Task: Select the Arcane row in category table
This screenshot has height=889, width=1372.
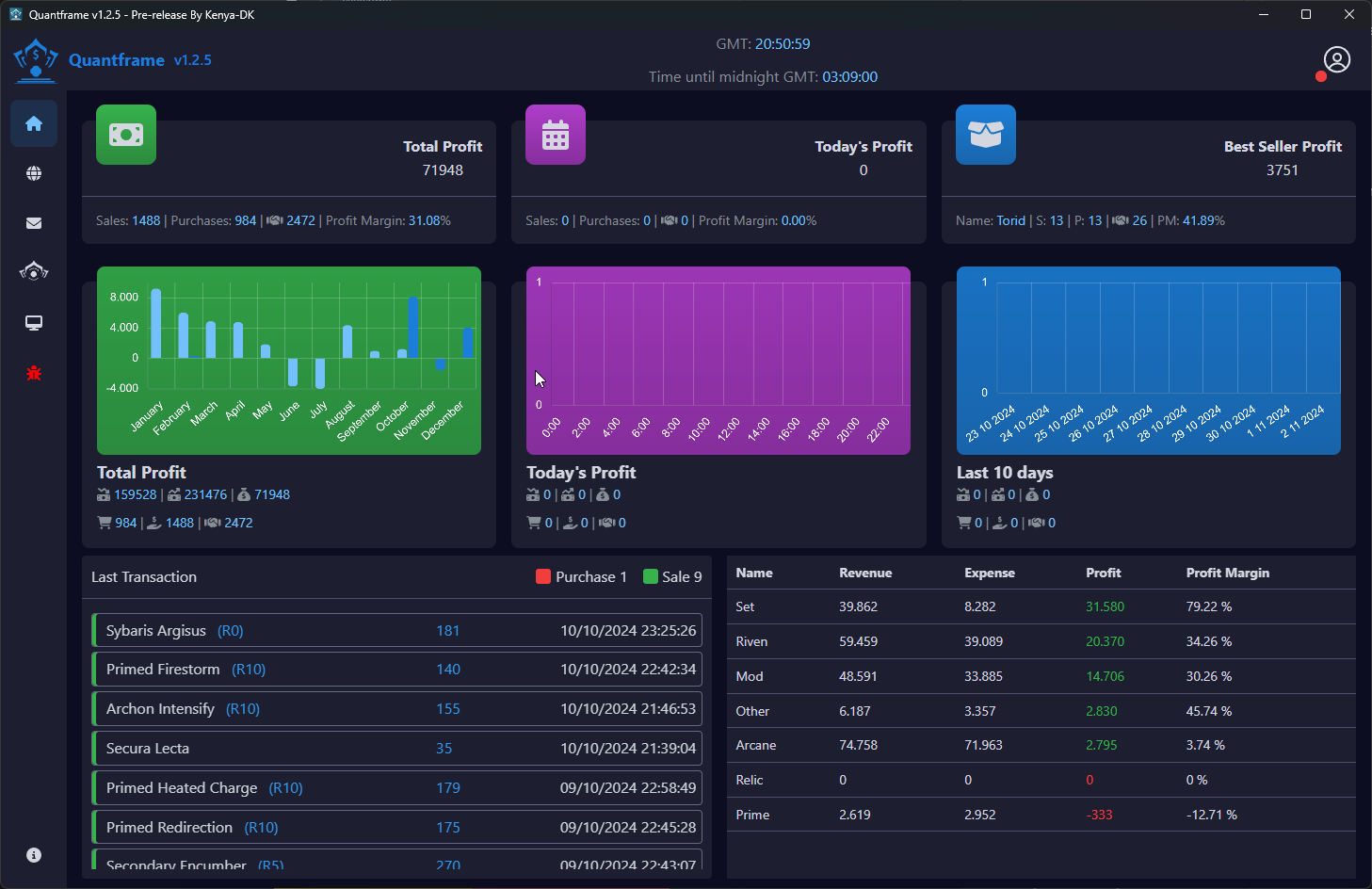Action: tap(1041, 745)
